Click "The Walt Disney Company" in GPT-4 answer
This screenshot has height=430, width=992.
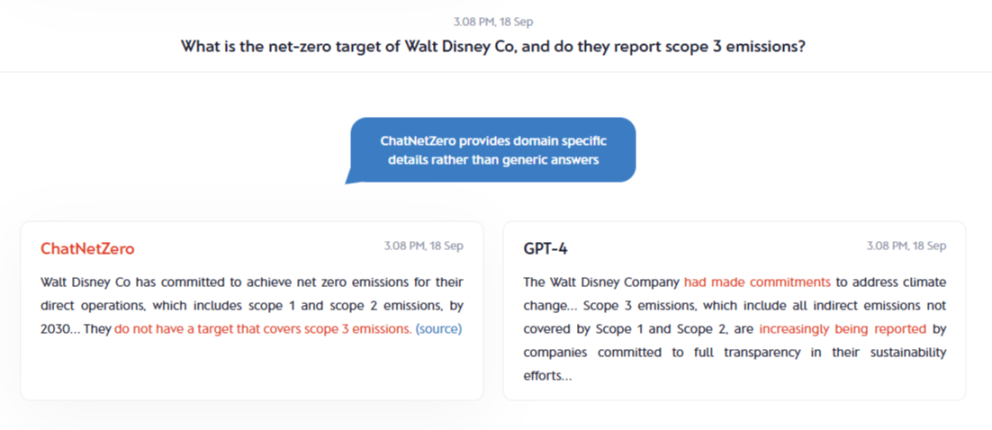tap(602, 282)
